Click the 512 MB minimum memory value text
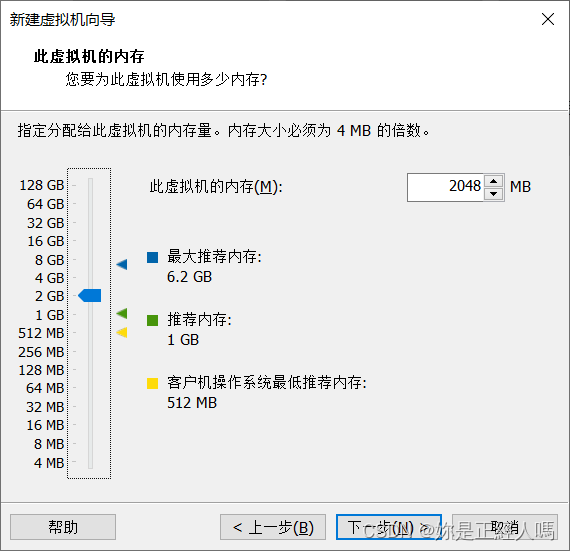 coord(192,403)
